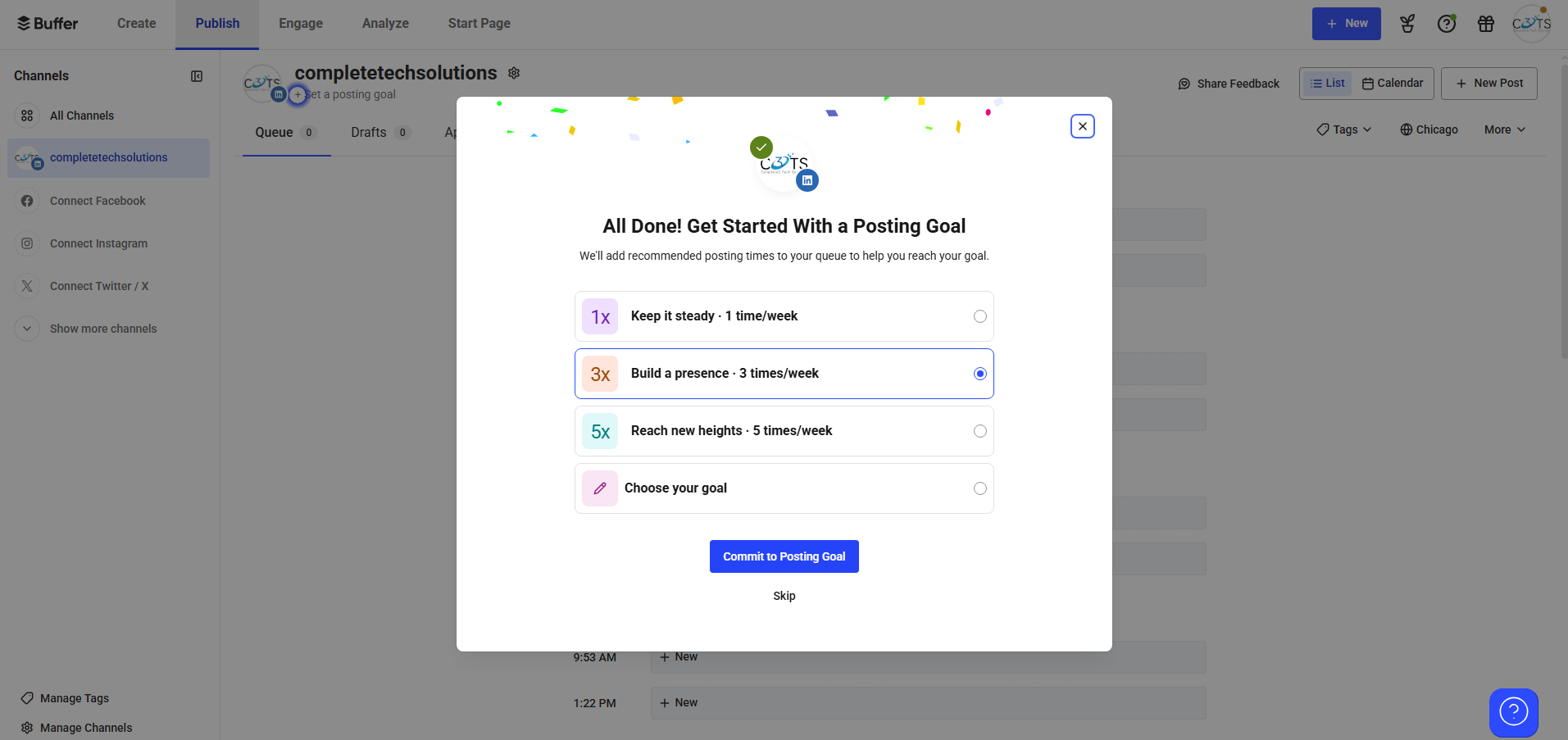This screenshot has height=740, width=1568.
Task: Open the floating help widget button
Action: point(1513,711)
